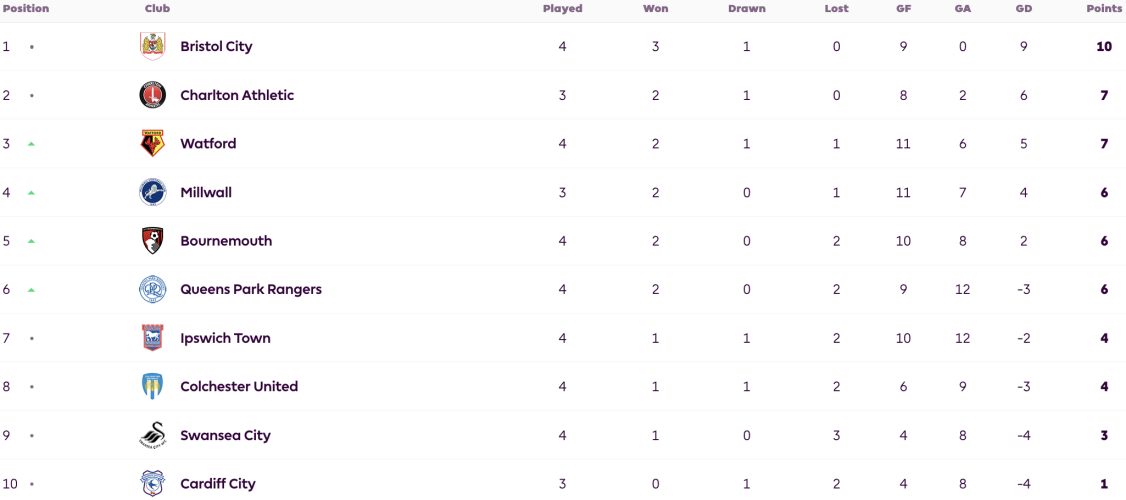Click Millwall's green upward movement indicator

(31, 193)
